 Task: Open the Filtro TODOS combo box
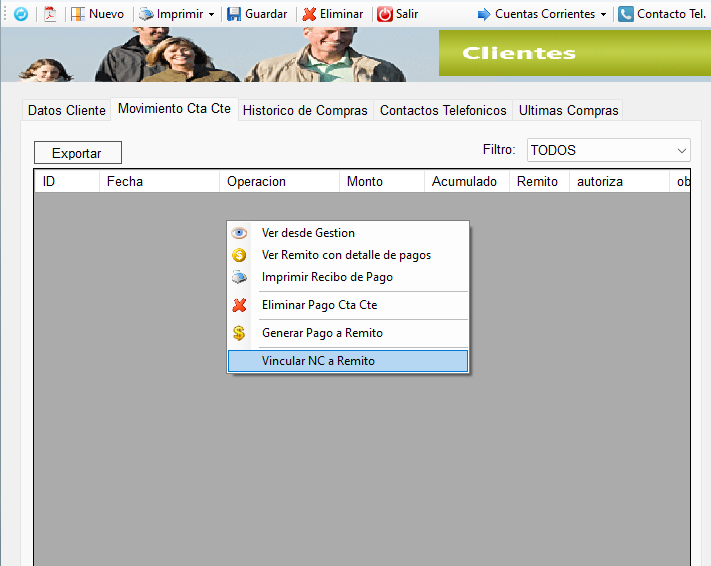coord(609,150)
